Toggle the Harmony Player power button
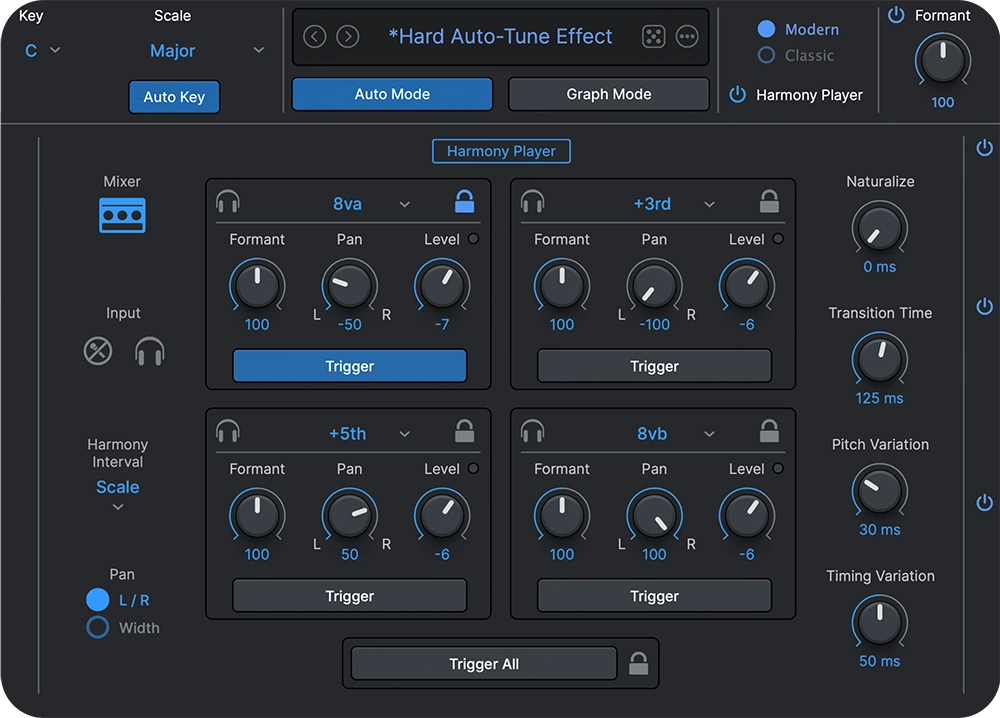Viewport: 1000px width, 718px height. click(x=738, y=95)
